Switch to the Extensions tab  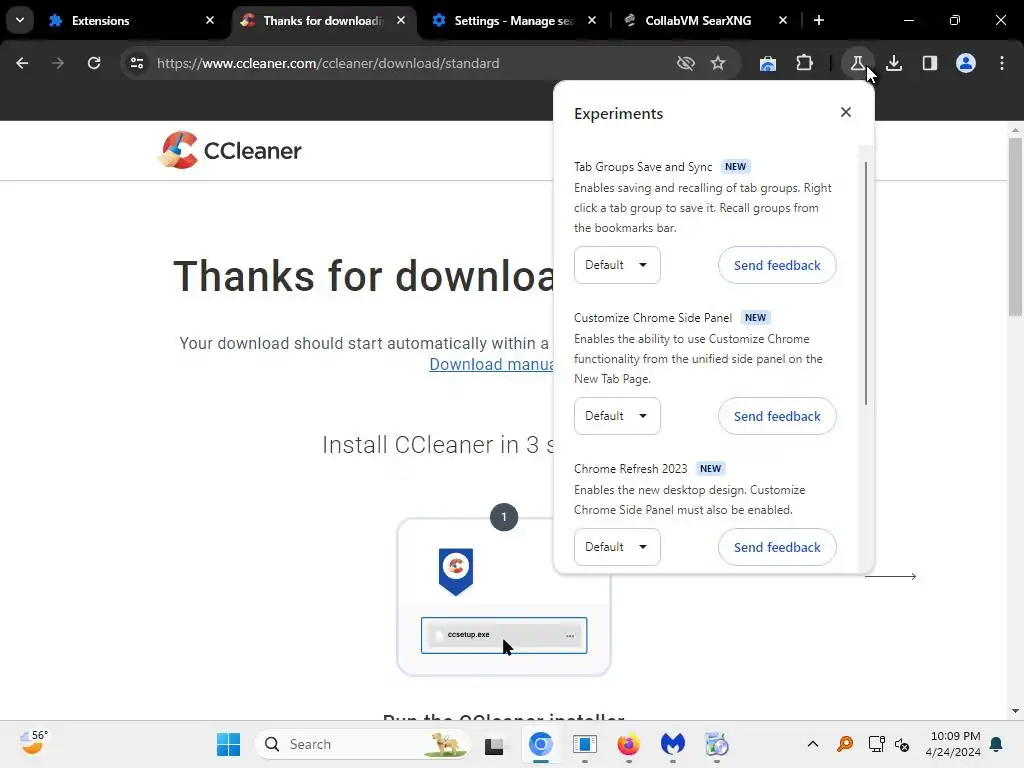[131, 21]
